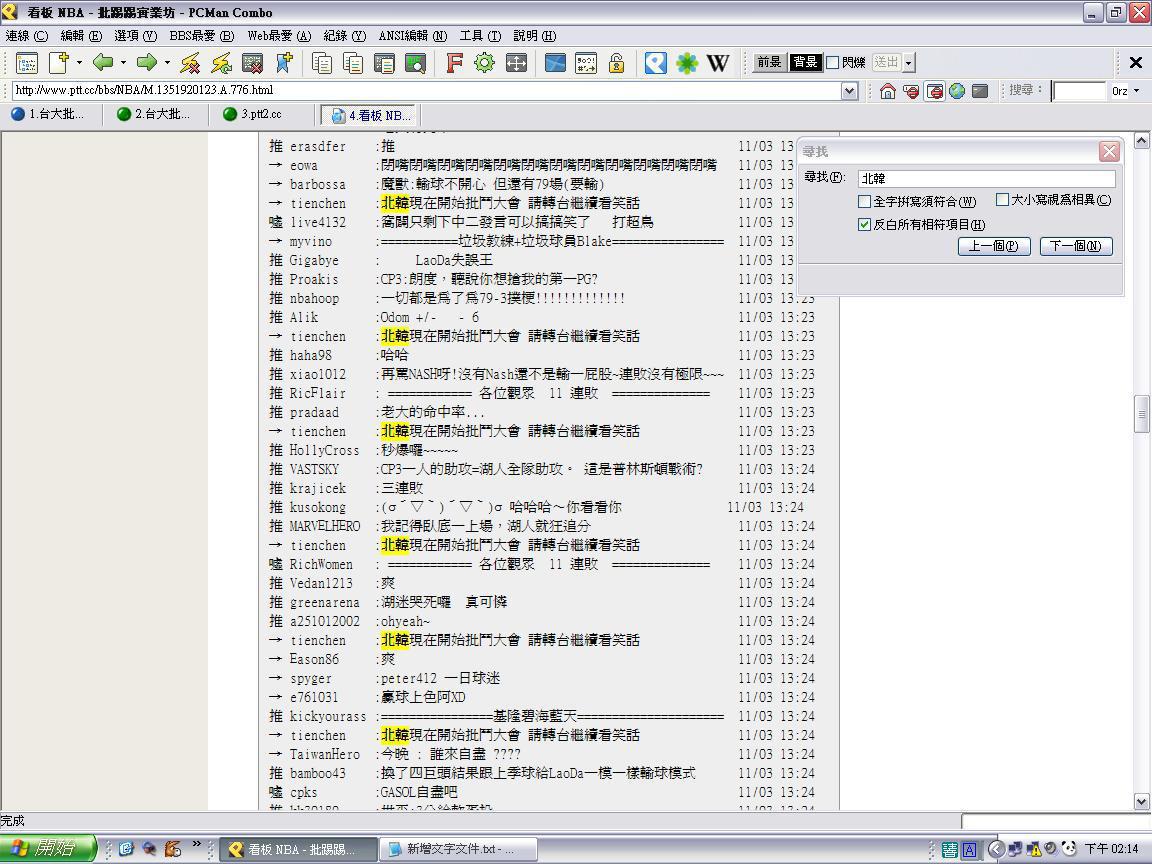Open the Windows 開始 Start button
The height and width of the screenshot is (864, 1152).
[48, 849]
